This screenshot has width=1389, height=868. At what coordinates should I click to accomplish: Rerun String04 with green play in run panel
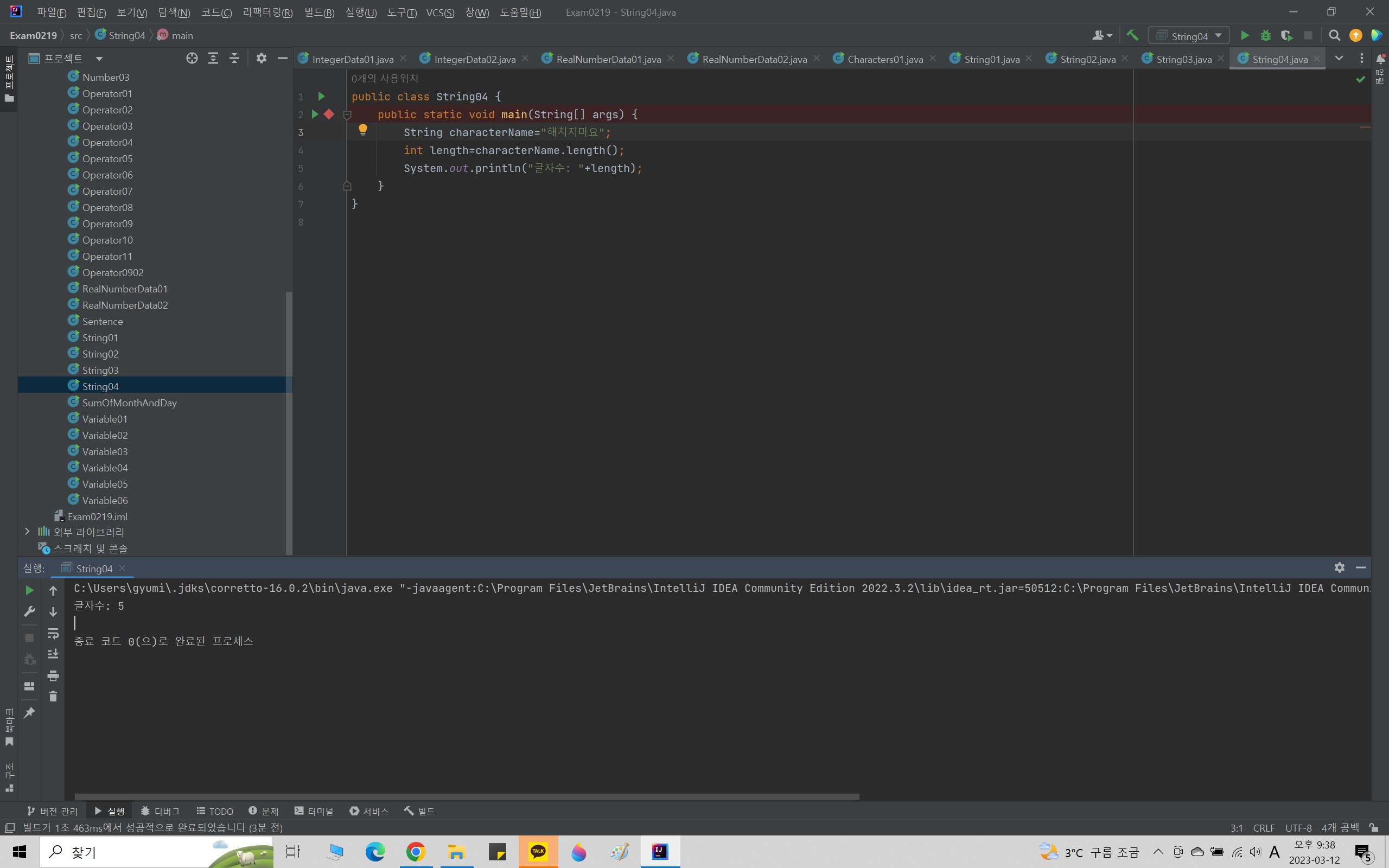tap(29, 590)
